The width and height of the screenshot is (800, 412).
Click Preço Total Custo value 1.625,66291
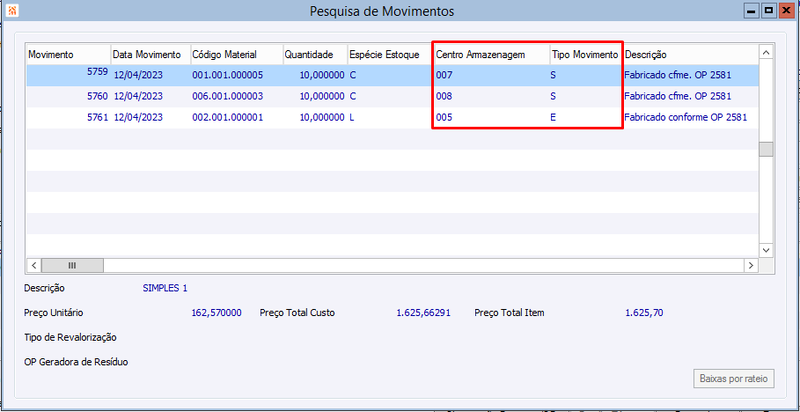tap(423, 313)
